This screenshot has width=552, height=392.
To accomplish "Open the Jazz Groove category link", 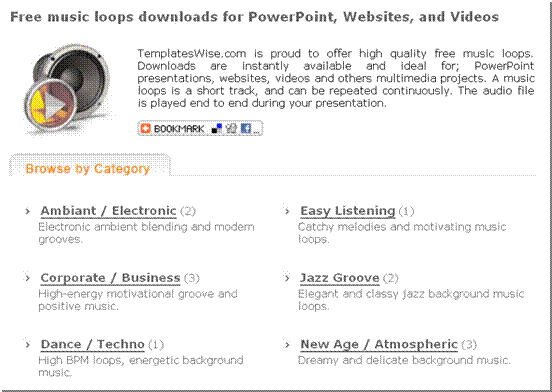I will point(340,278).
